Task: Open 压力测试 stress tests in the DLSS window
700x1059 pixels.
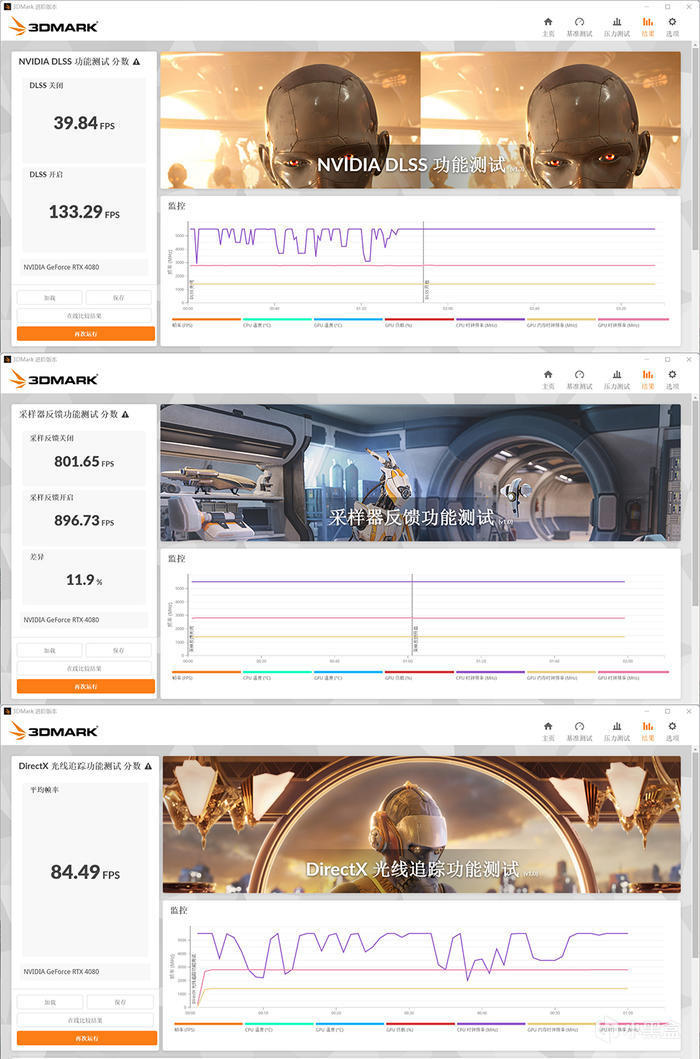Action: [x=616, y=27]
